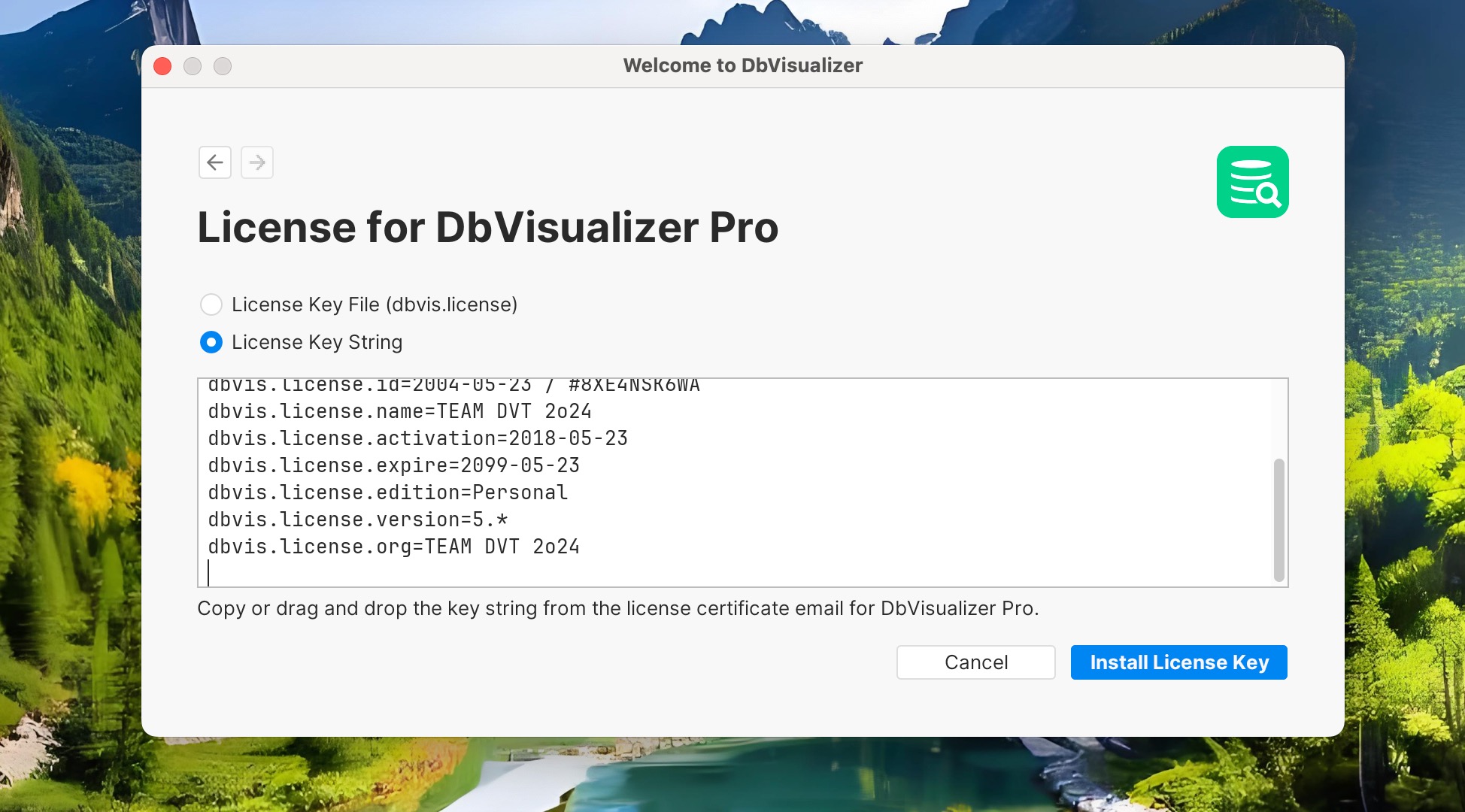1465x812 pixels.
Task: Select License Key String radio option
Action: point(211,343)
